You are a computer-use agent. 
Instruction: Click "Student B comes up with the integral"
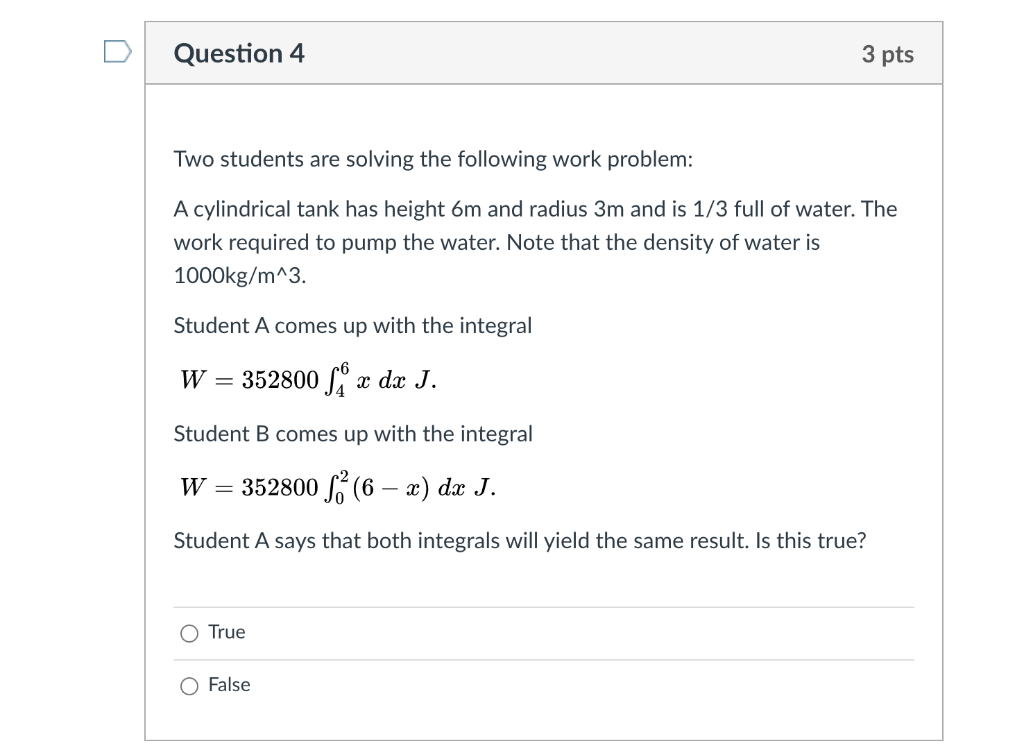point(353,434)
